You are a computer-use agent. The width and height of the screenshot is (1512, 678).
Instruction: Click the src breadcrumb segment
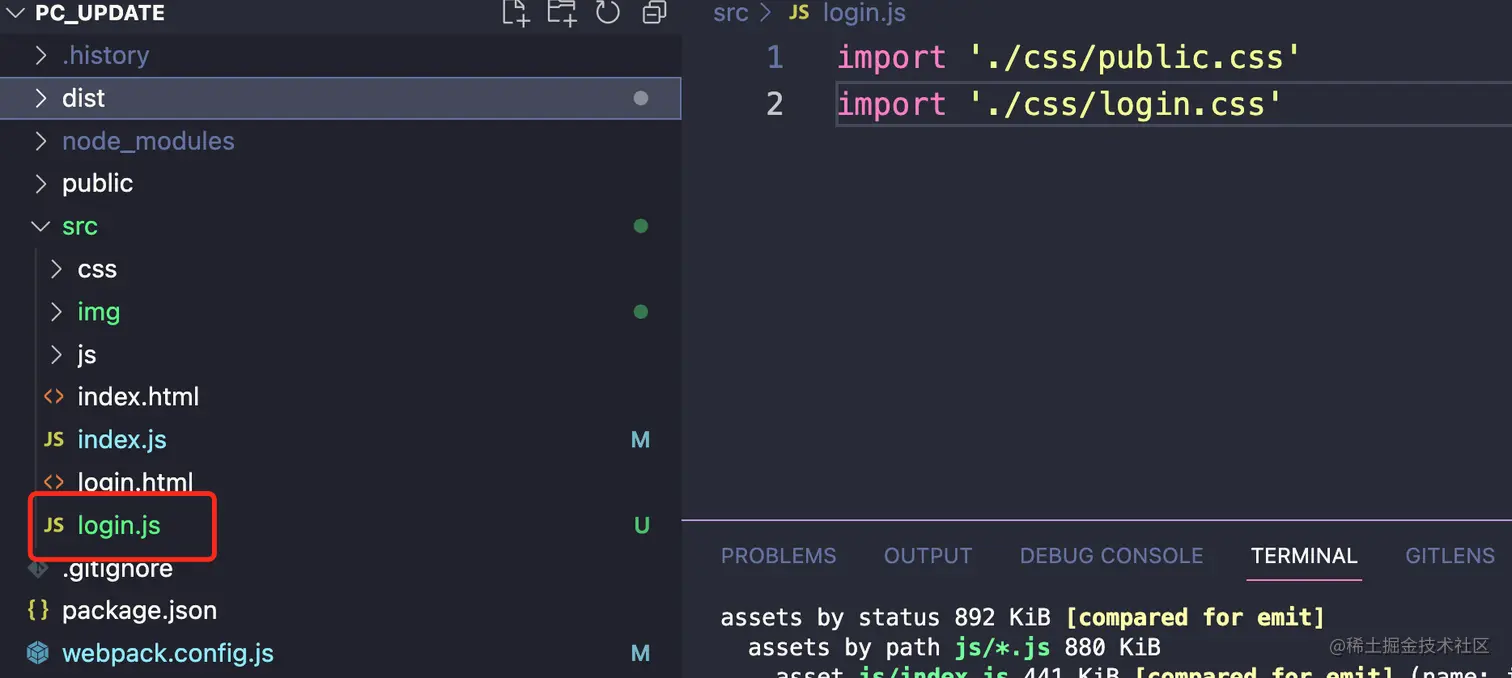point(730,13)
